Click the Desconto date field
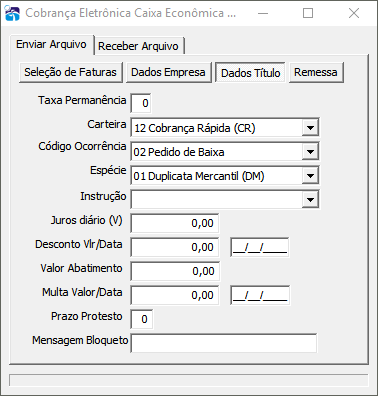378x396 pixels. pos(260,247)
